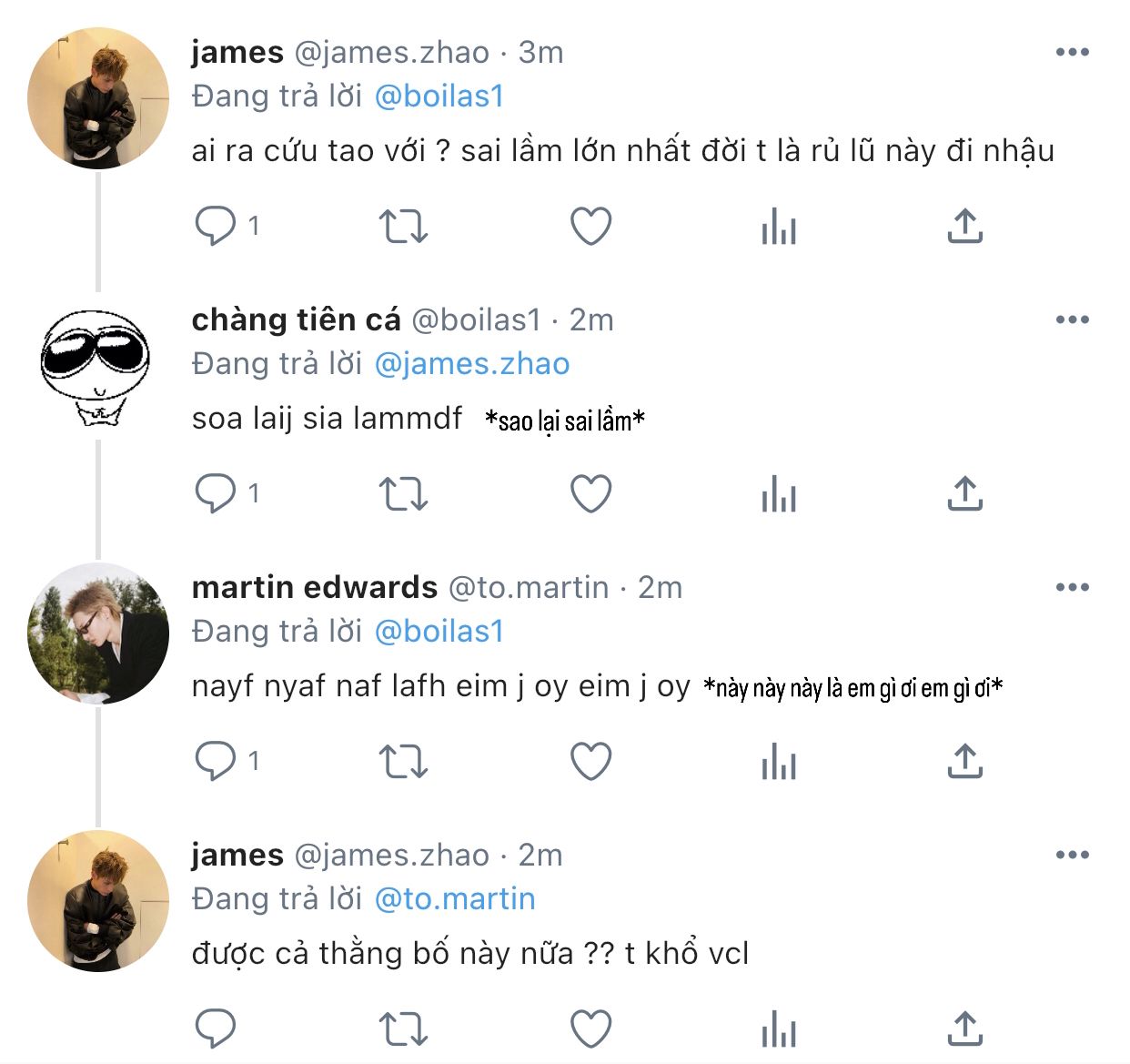1130x1064 pixels.
Task: Reply to james's first tweet
Action: 216,226
